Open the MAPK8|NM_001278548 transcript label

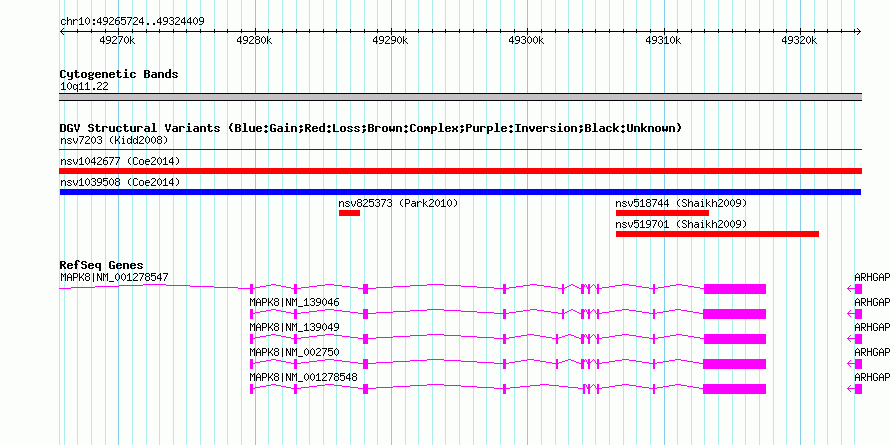pyautogui.click(x=304, y=377)
